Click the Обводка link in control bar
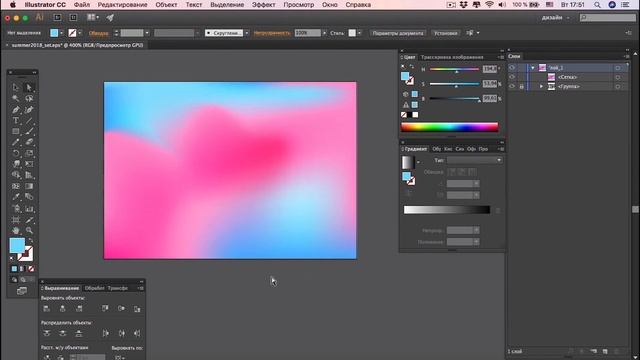Image resolution: width=640 pixels, height=360 pixels. pyautogui.click(x=98, y=33)
